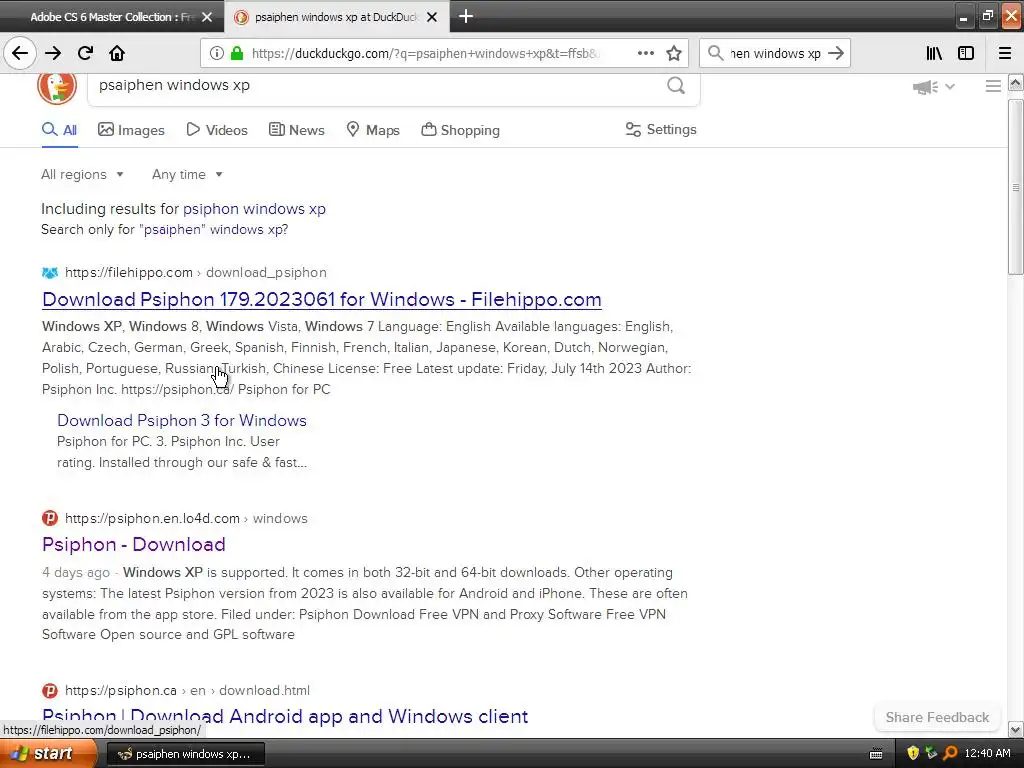The image size is (1024, 768).
Task: Open the on-screen keyboard tray icon
Action: (876, 754)
